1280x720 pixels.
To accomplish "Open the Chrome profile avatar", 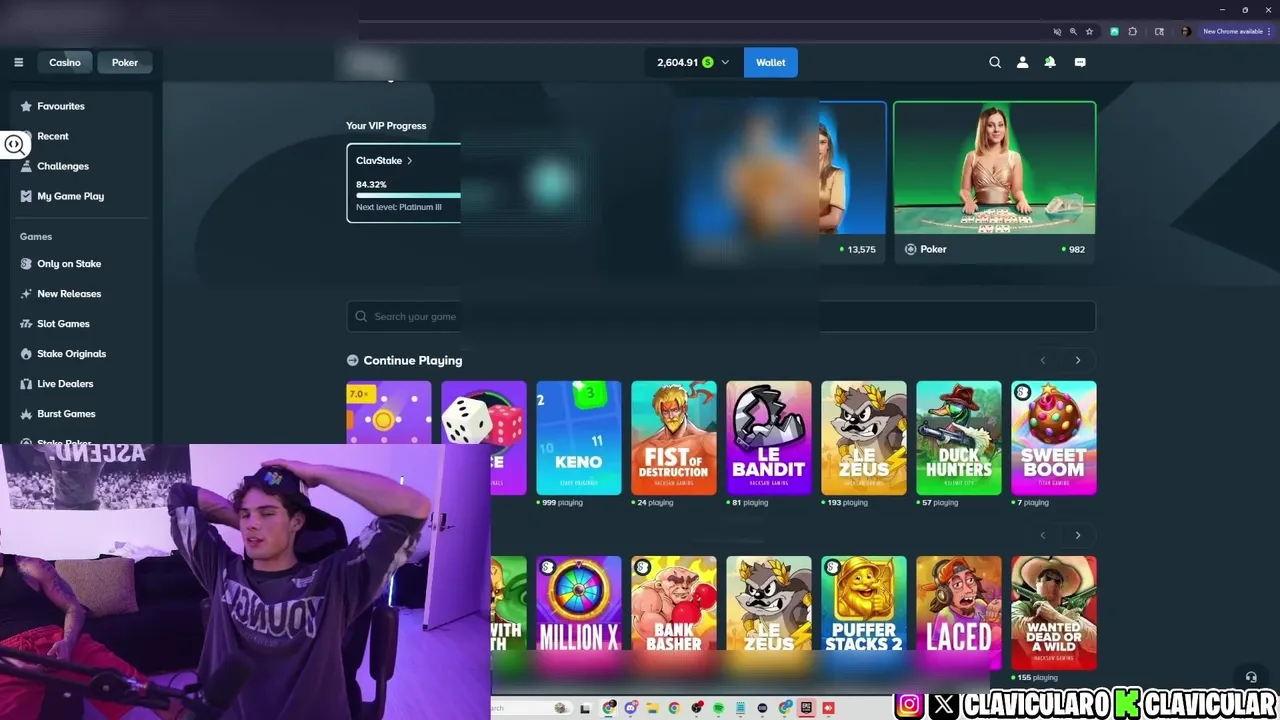I will pos(1186,32).
